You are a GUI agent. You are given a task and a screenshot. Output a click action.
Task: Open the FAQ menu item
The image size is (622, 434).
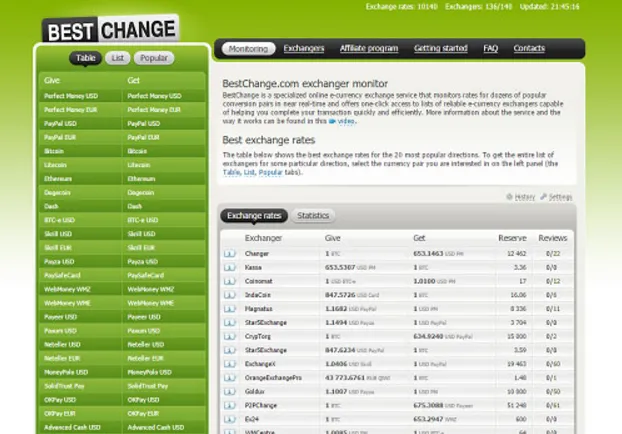[491, 48]
